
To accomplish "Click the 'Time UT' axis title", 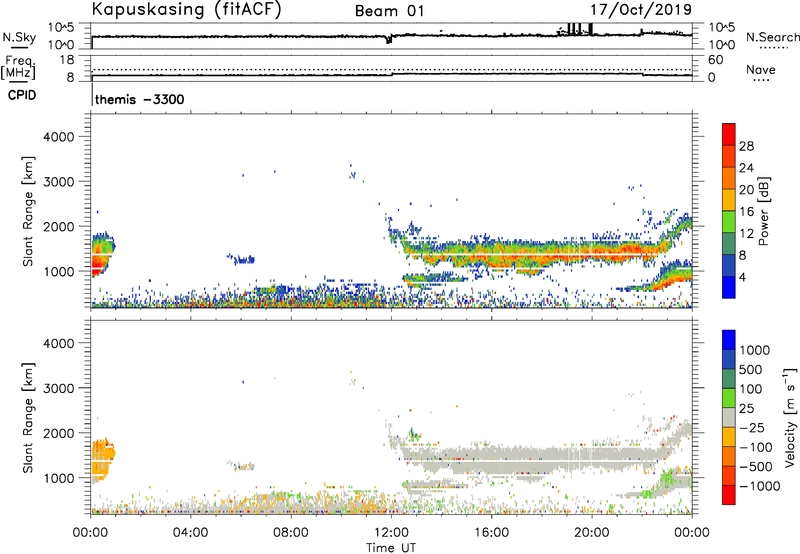I will [x=391, y=548].
